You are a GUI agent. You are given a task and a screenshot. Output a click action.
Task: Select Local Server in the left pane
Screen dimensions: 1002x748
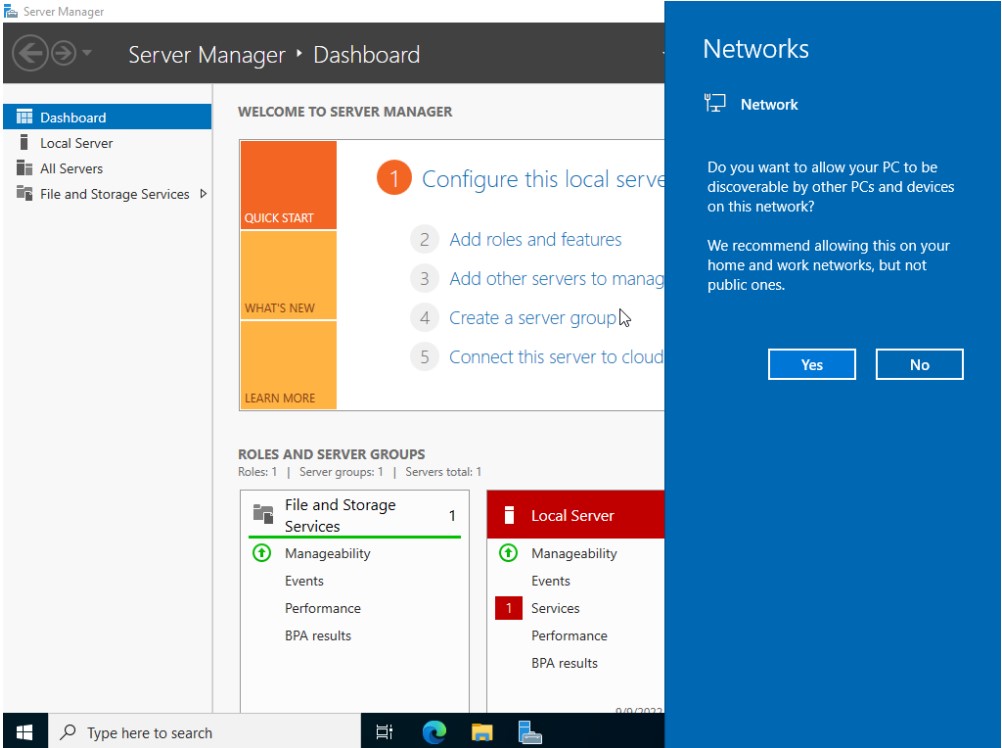pyautogui.click(x=78, y=142)
